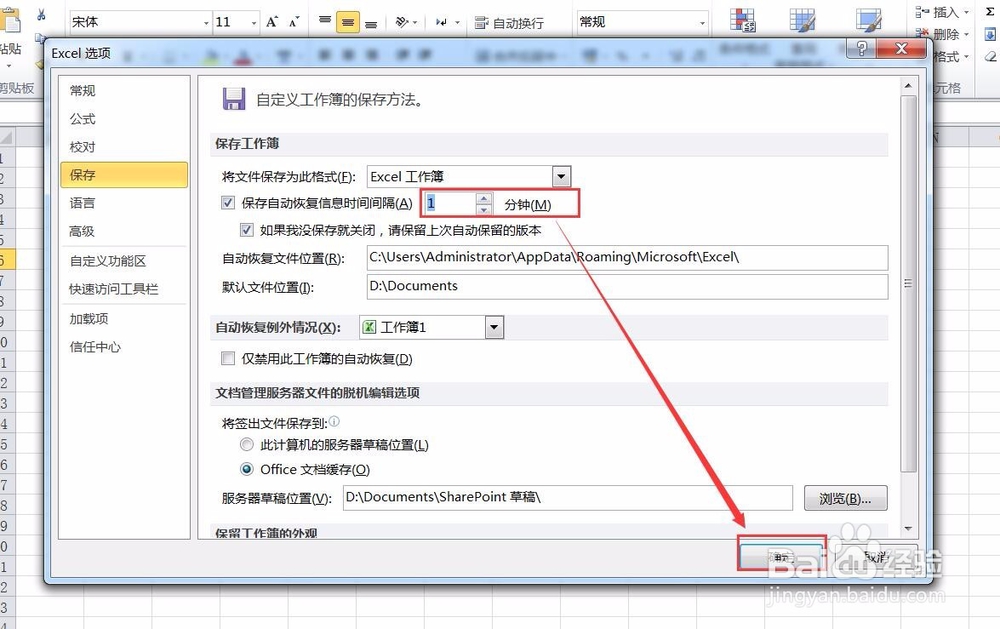Image resolution: width=1000 pixels, height=629 pixels.
Task: Click the Help question mark in dialog title
Action: (x=862, y=48)
